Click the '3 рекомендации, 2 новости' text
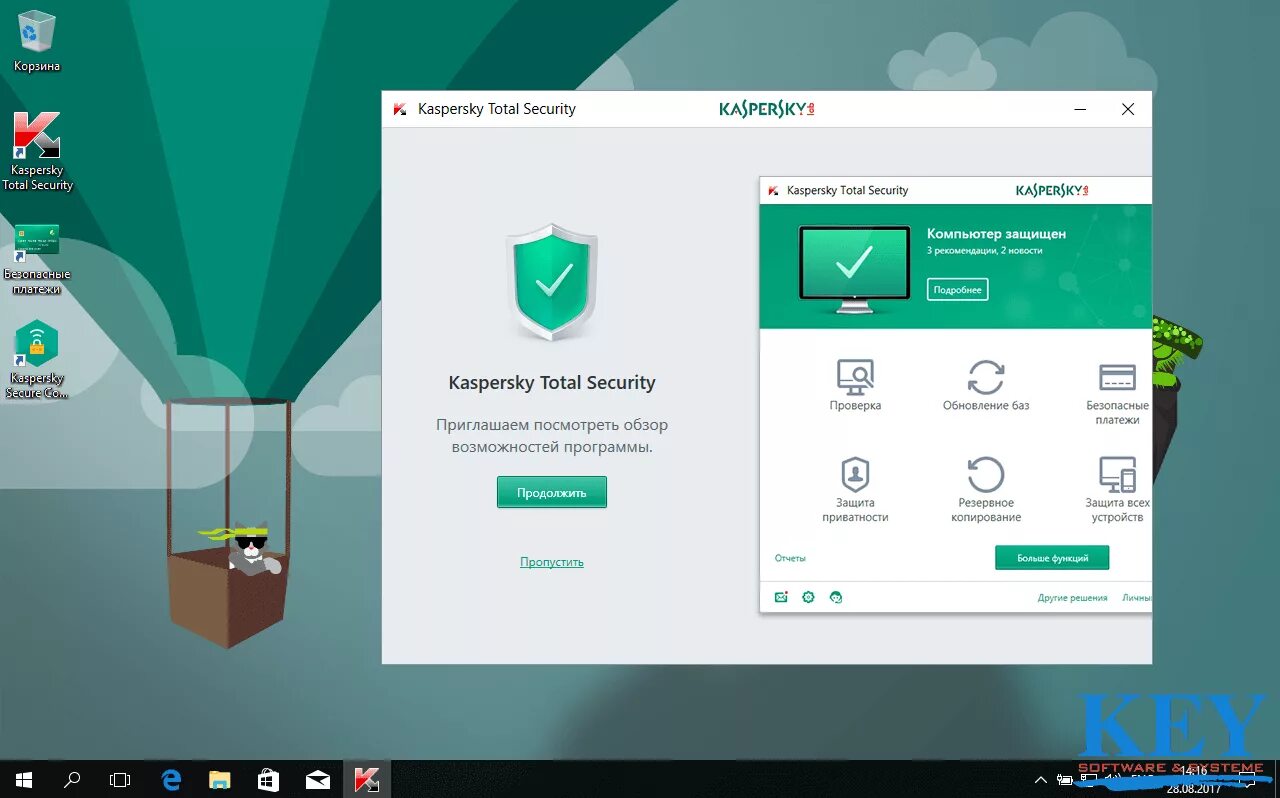This screenshot has height=798, width=1280. (x=984, y=251)
